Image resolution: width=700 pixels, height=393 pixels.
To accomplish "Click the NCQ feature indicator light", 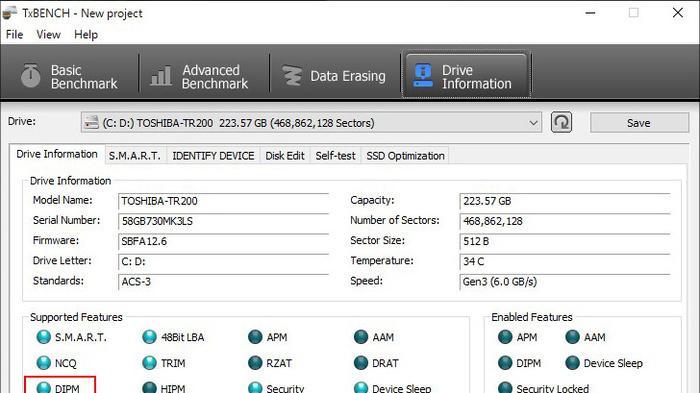I will tap(44, 363).
